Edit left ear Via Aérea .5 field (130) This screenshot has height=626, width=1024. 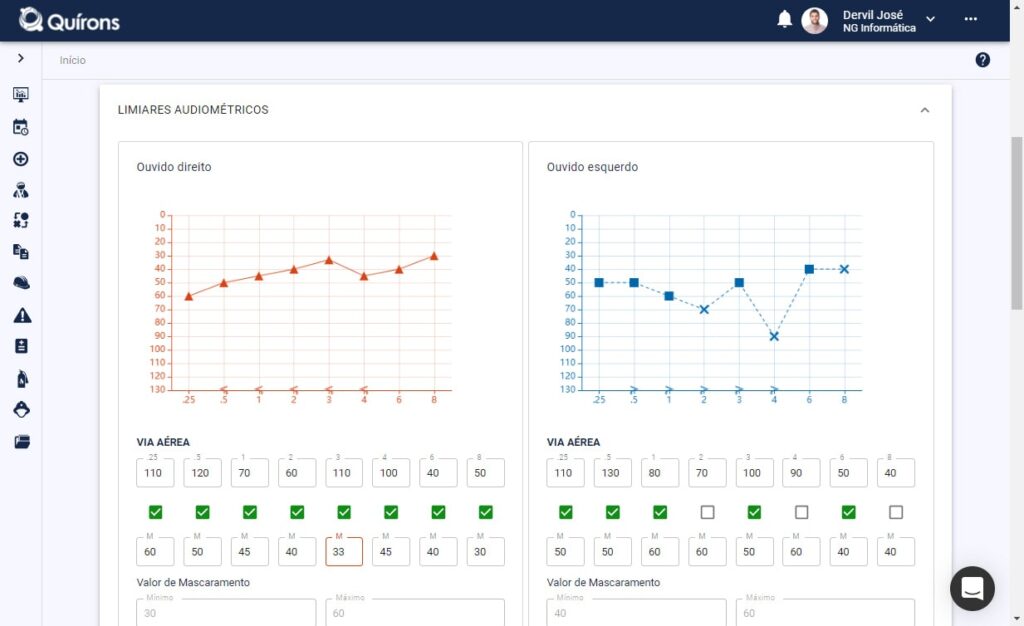coord(613,473)
